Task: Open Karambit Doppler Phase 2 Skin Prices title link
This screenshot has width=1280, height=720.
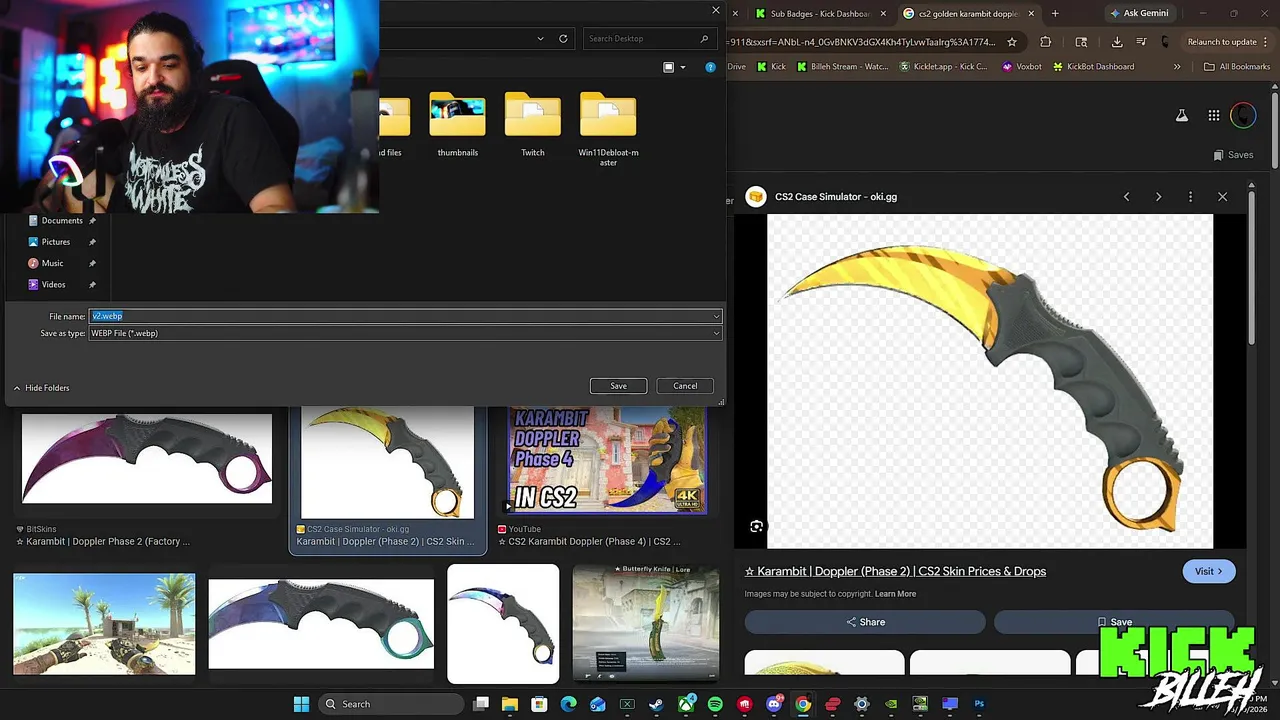Action: point(895,571)
